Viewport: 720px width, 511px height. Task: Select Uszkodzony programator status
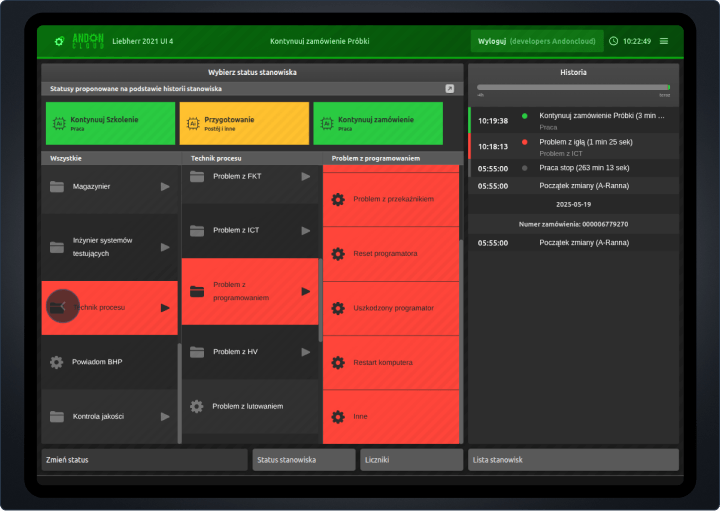391,308
